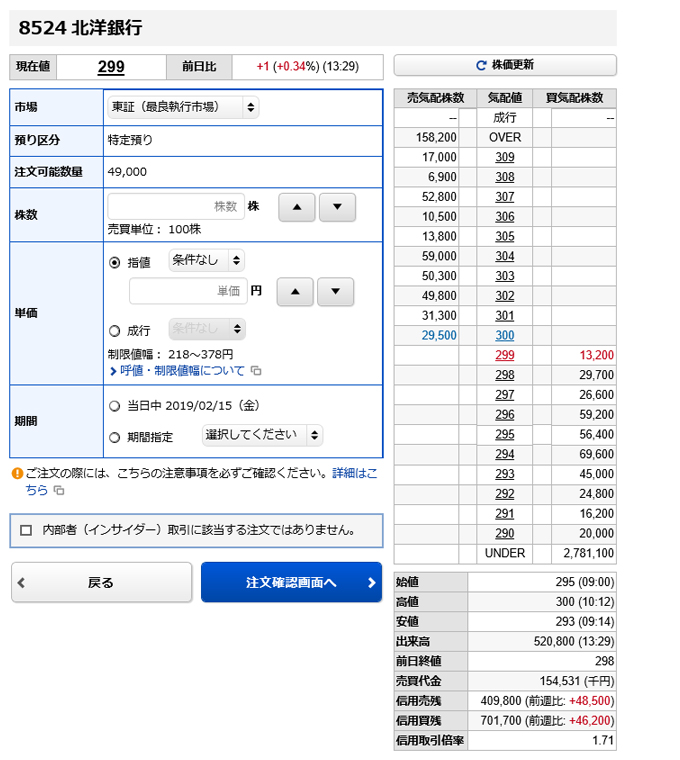Click 注文可能数量 value 49,000
Image resolution: width=680 pixels, height=760 pixels.
[127, 172]
